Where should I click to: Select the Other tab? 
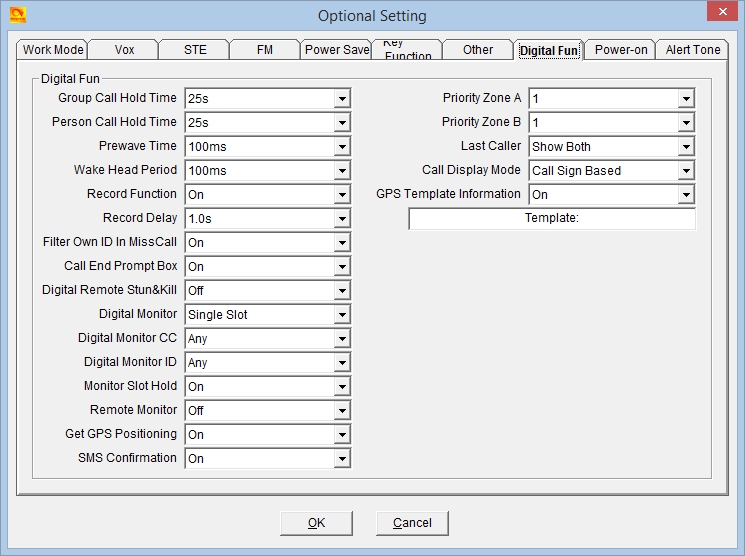pyautogui.click(x=478, y=49)
